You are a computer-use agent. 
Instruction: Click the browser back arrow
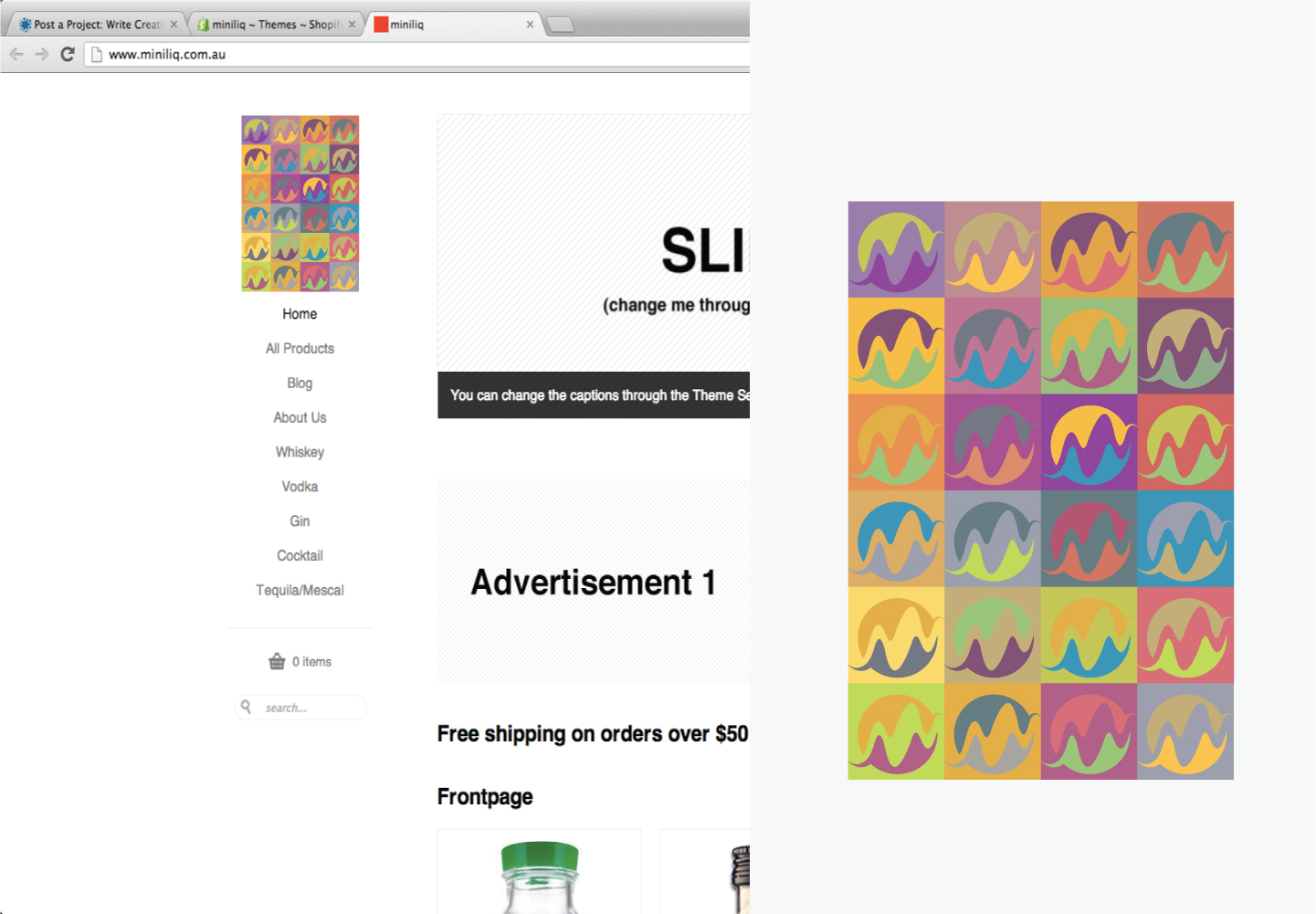point(16,54)
